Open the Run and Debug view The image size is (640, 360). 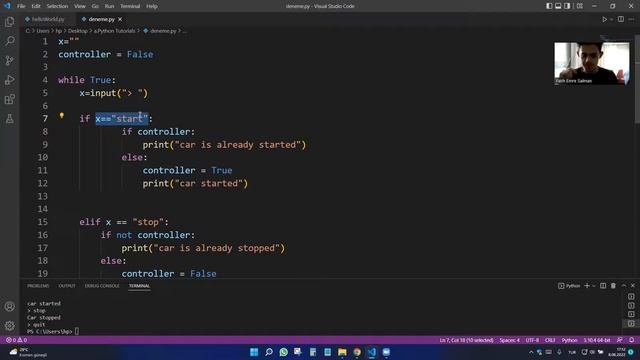click(9, 80)
